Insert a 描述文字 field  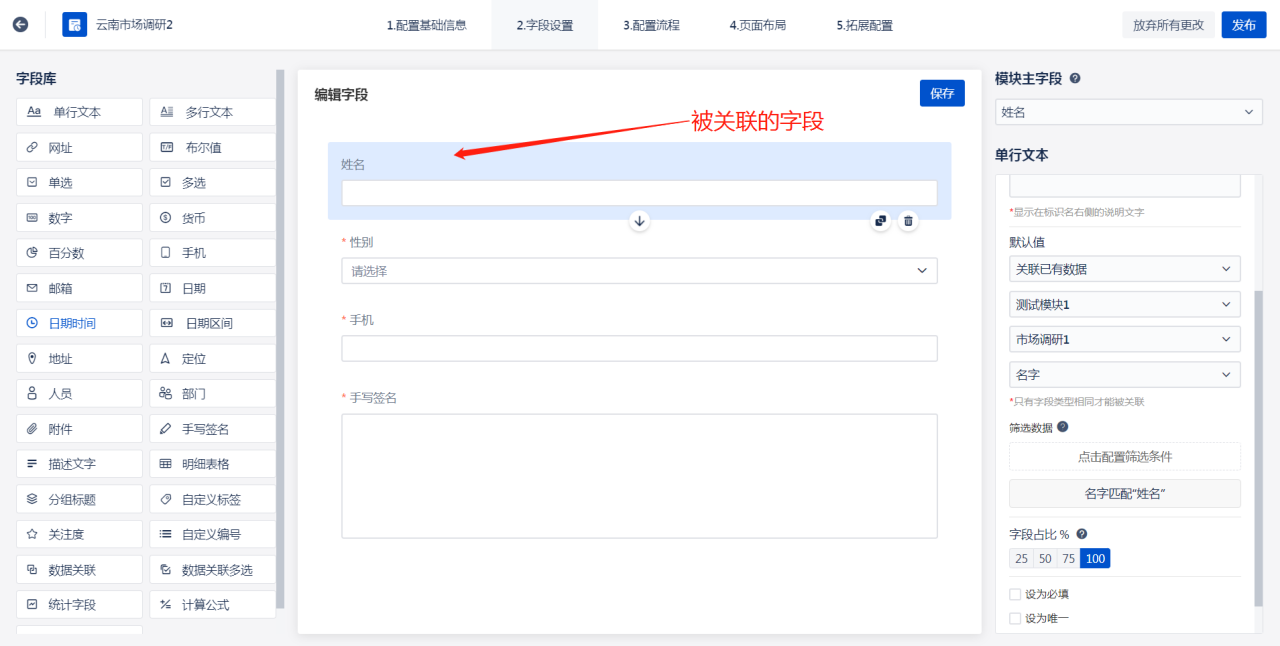pyautogui.click(x=80, y=464)
